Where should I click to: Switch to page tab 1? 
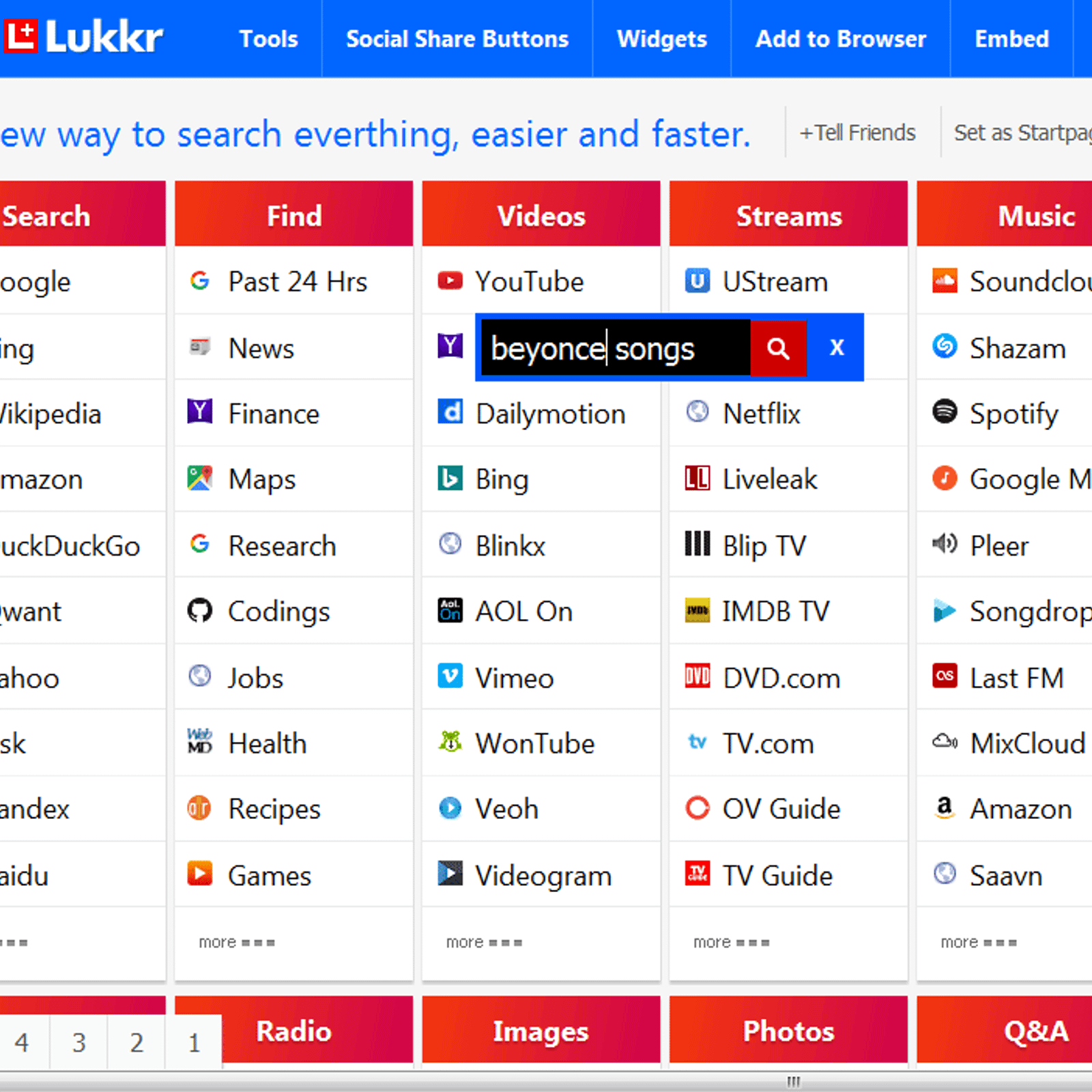point(194,1042)
